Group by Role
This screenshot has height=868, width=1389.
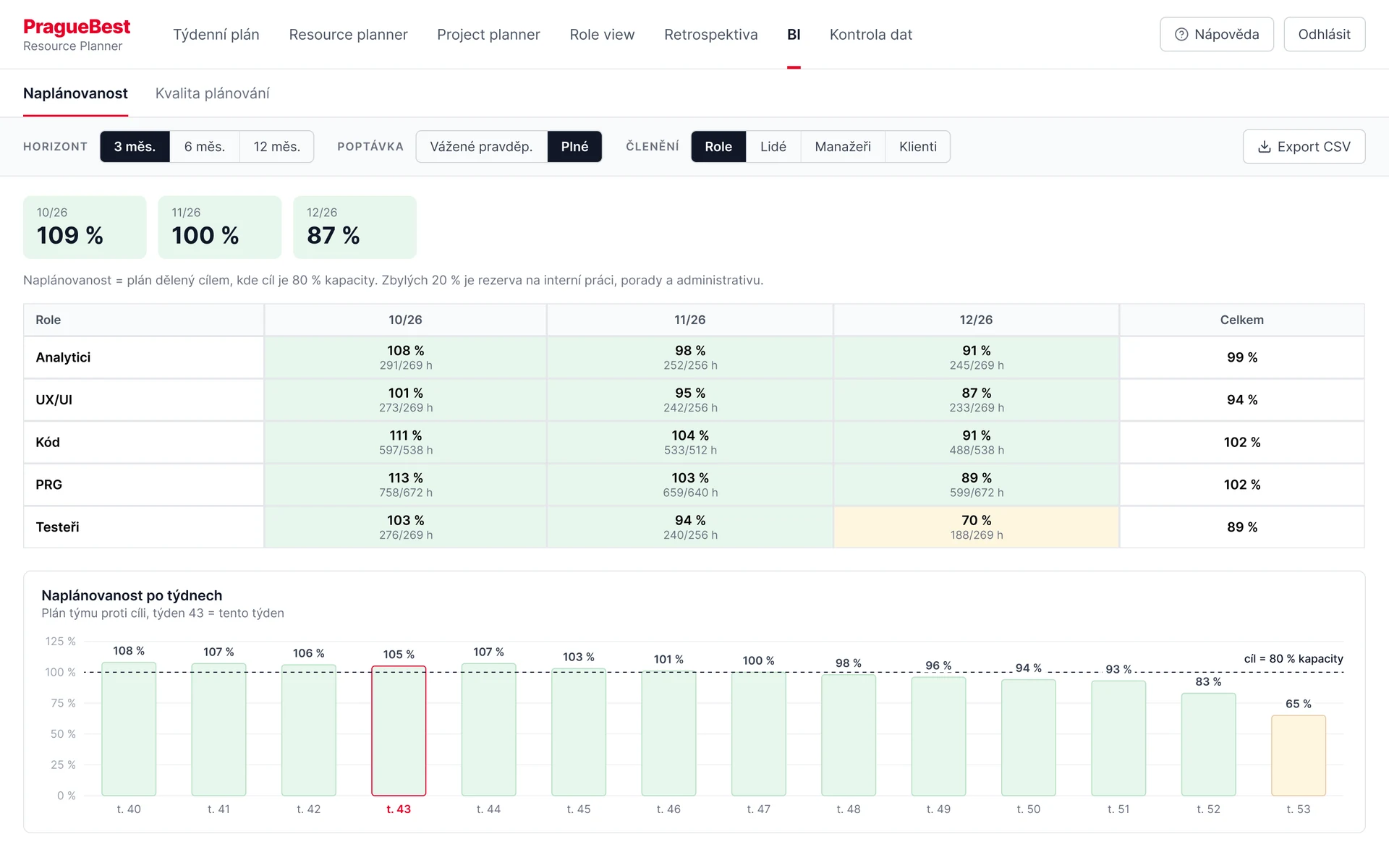(x=718, y=147)
